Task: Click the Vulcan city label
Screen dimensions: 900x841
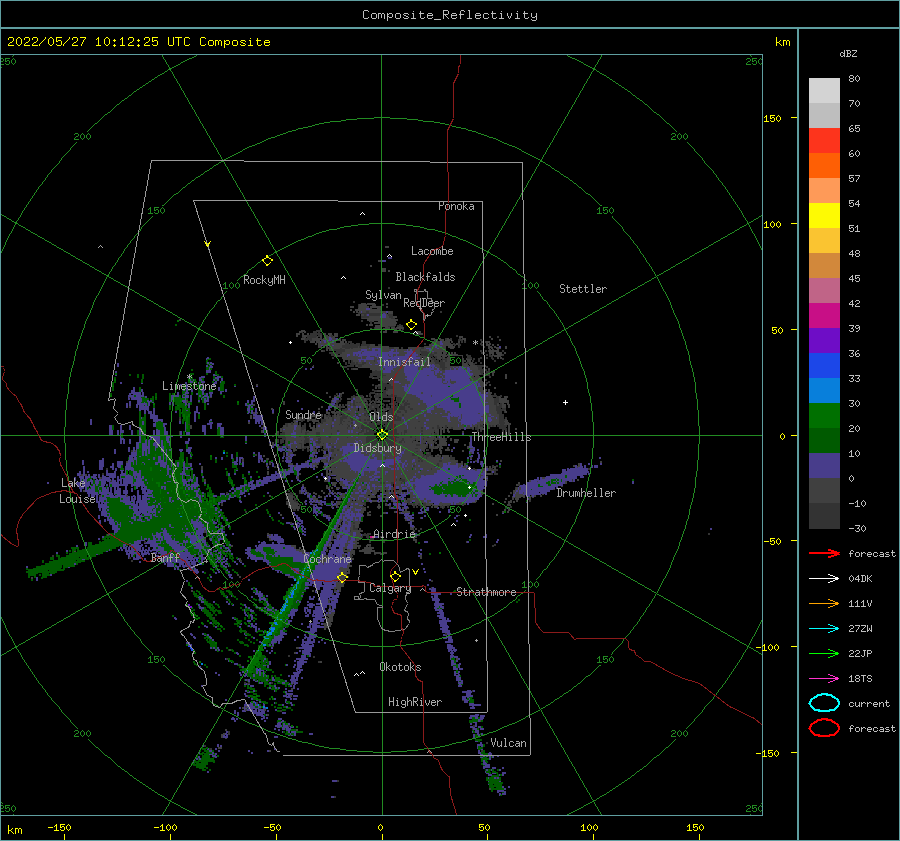Action: (508, 743)
